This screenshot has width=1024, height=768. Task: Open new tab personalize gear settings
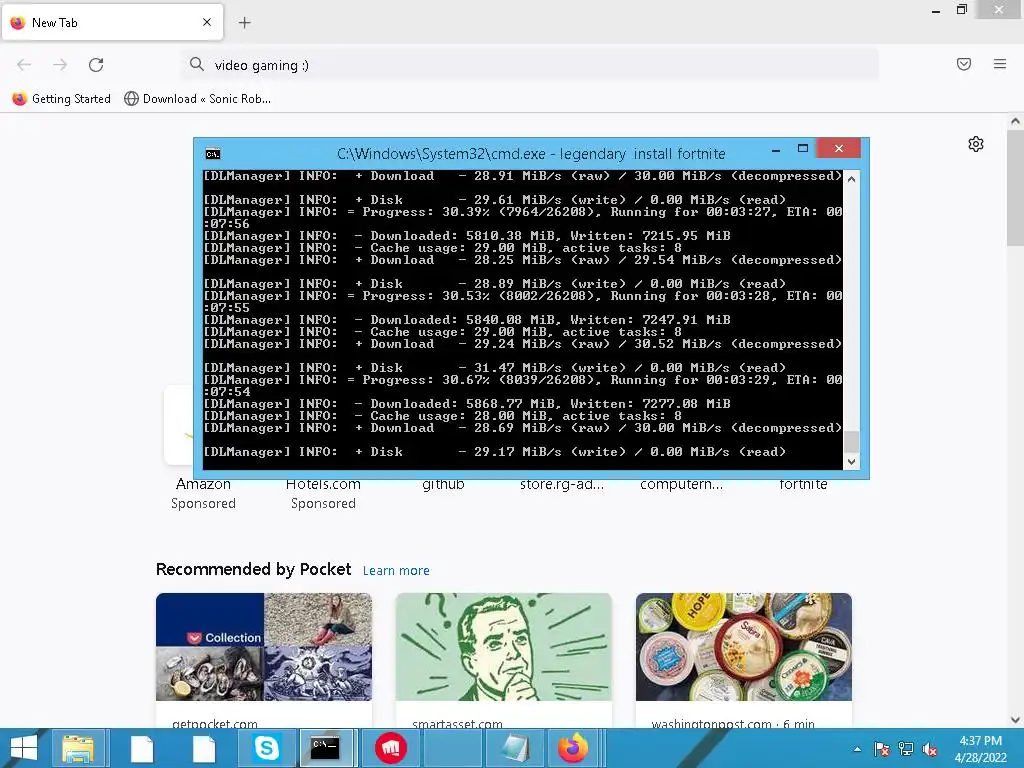pyautogui.click(x=976, y=144)
